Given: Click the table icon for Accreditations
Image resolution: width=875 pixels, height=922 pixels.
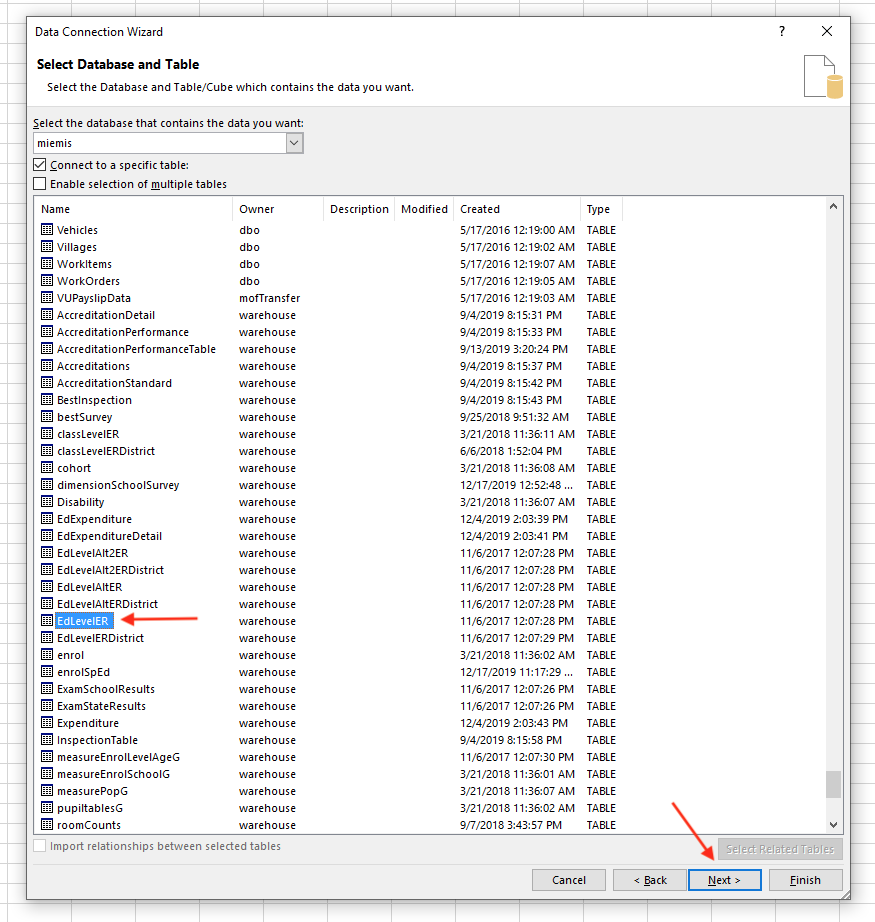Looking at the screenshot, I should click(46, 366).
